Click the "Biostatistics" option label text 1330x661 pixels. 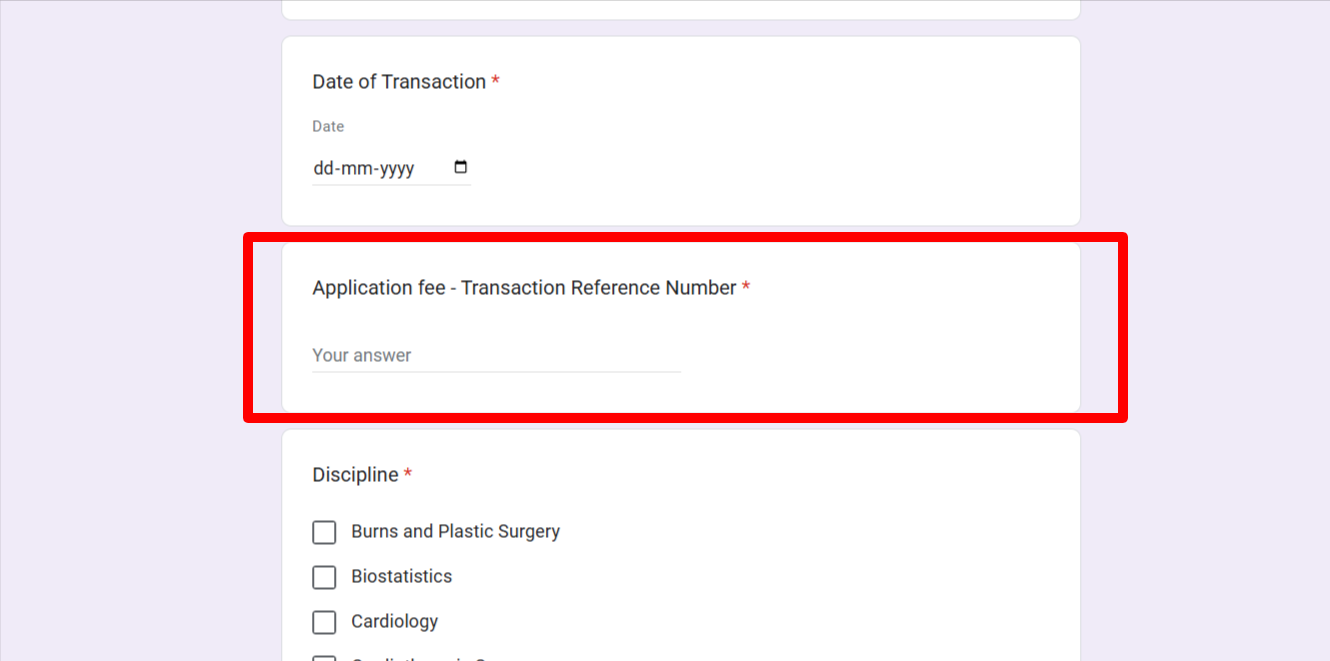coord(401,577)
